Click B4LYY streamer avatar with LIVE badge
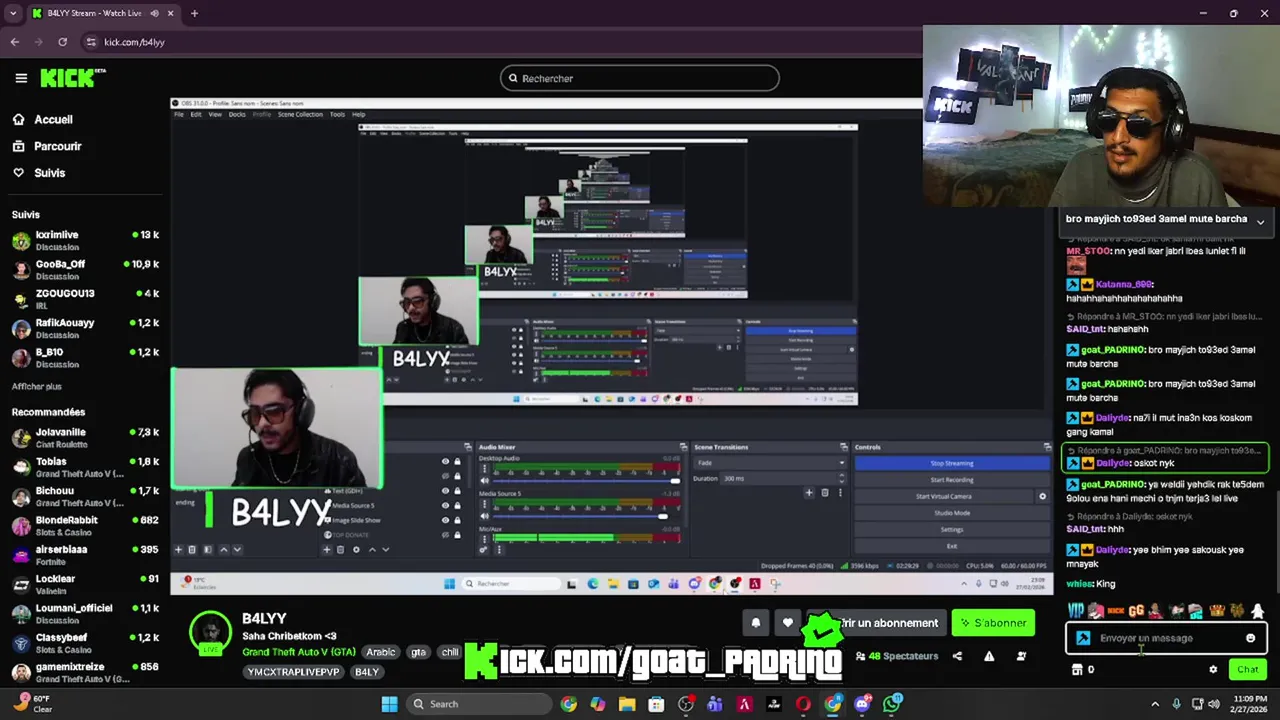 pos(211,634)
